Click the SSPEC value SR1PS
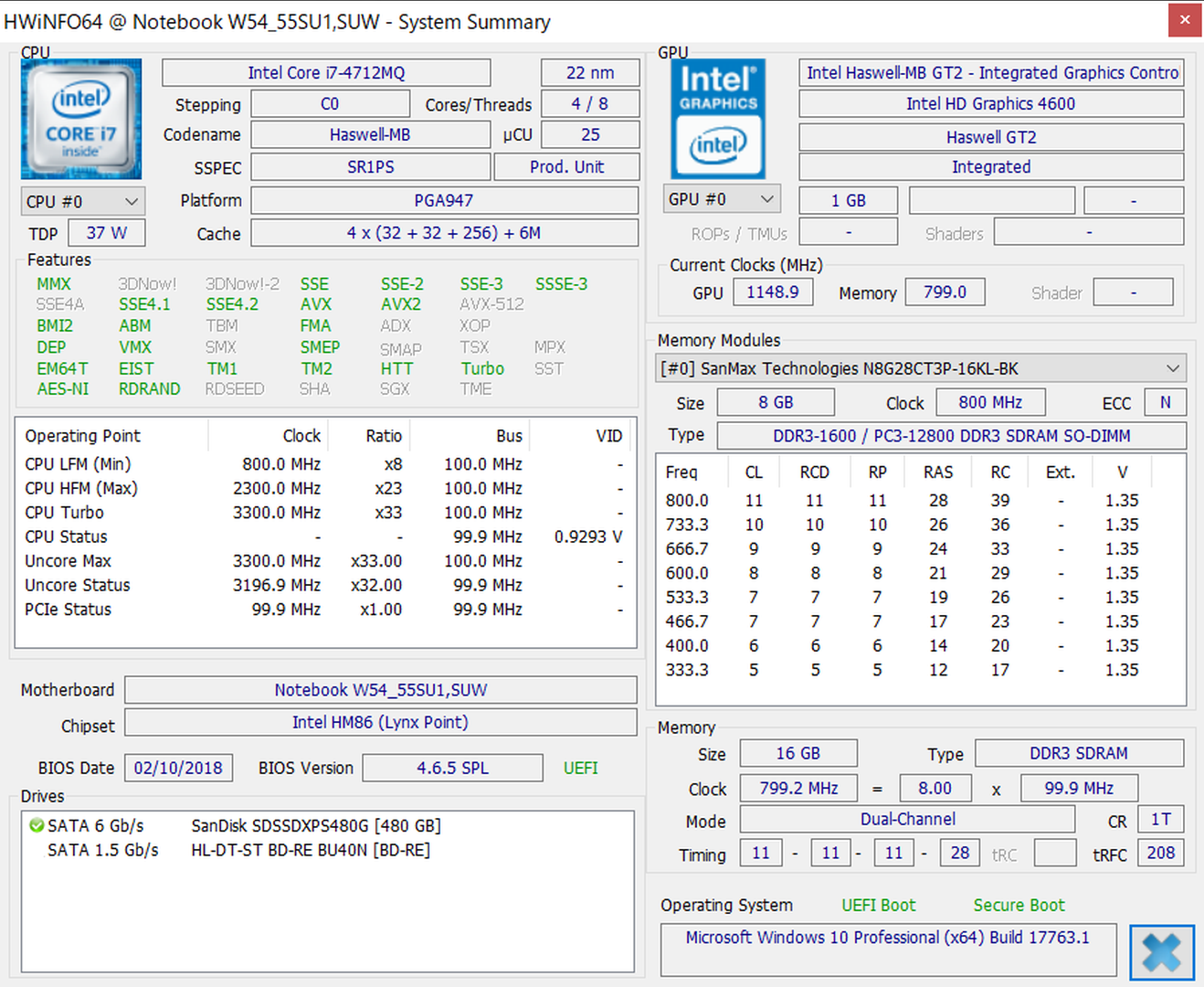The width and height of the screenshot is (1204, 987). 370,167
